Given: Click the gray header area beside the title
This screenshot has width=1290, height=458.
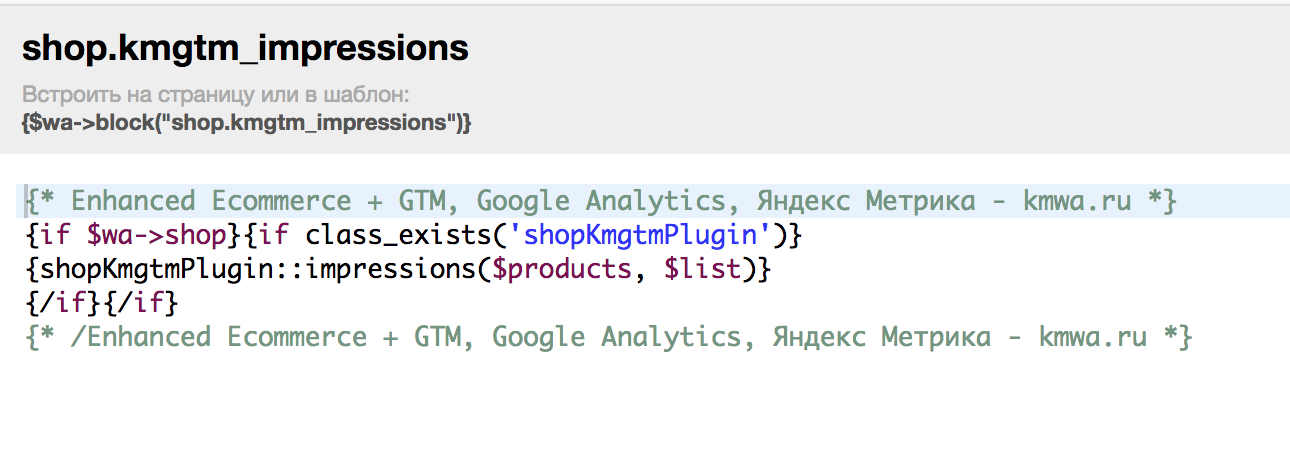Looking at the screenshot, I should coord(880,48).
